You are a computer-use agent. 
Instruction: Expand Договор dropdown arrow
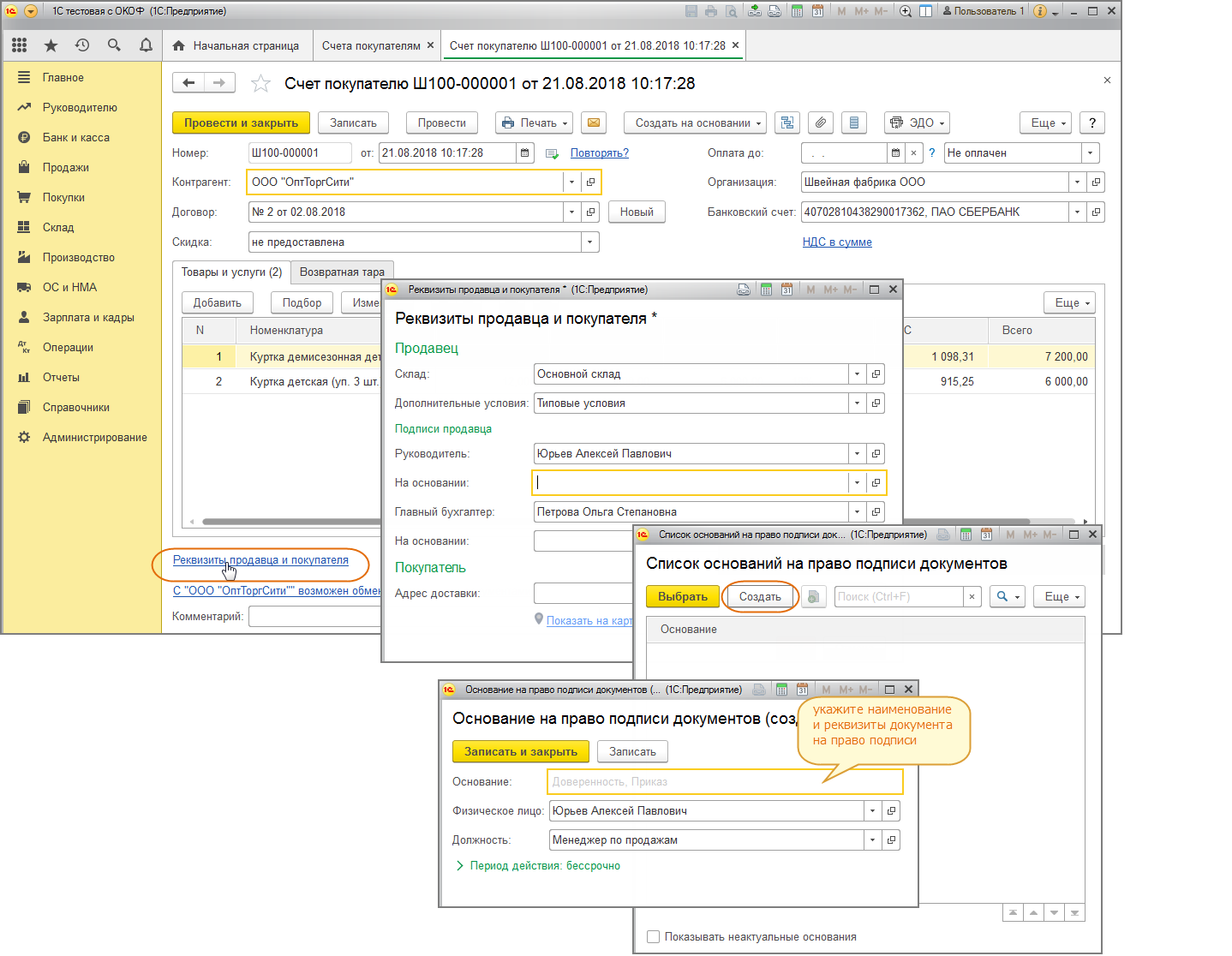571,212
